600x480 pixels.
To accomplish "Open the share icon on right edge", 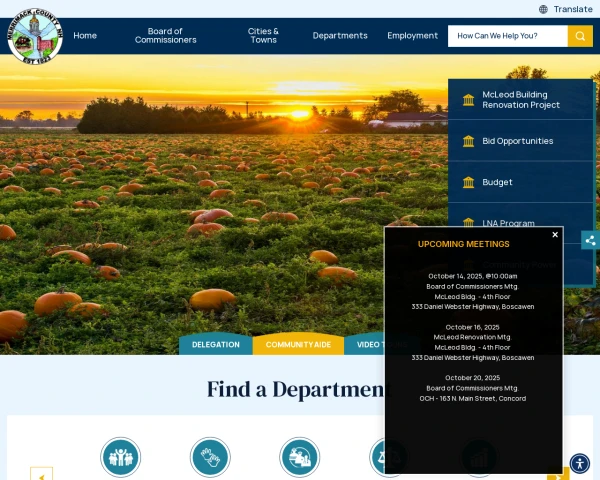I will click(x=590, y=240).
